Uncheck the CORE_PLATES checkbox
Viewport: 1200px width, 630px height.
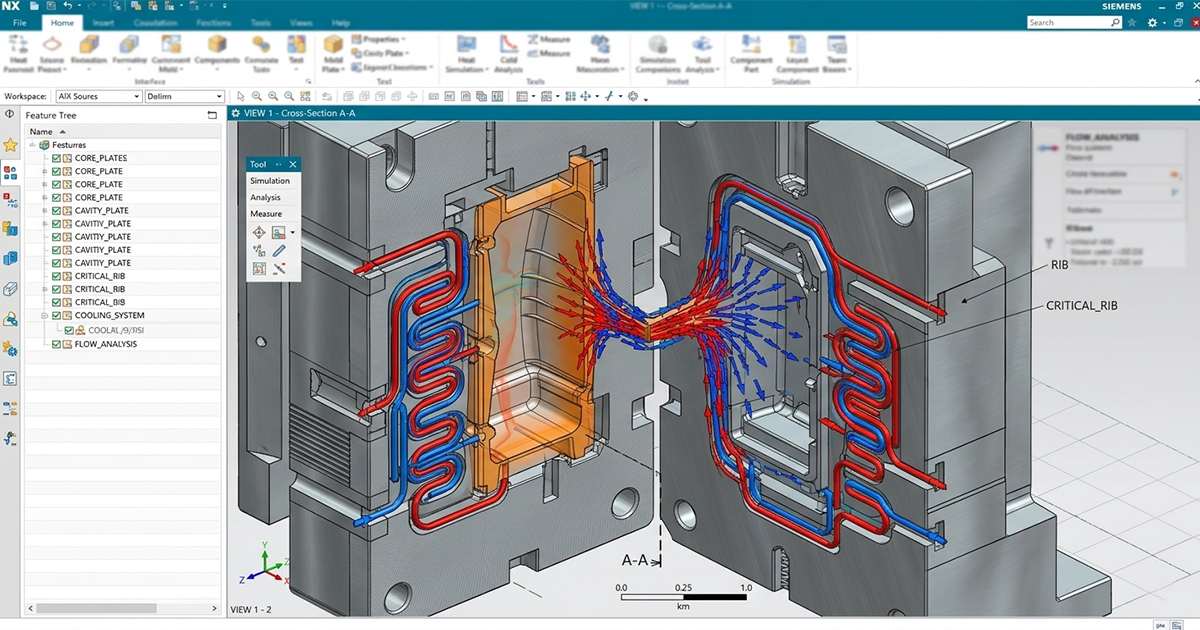(x=57, y=158)
